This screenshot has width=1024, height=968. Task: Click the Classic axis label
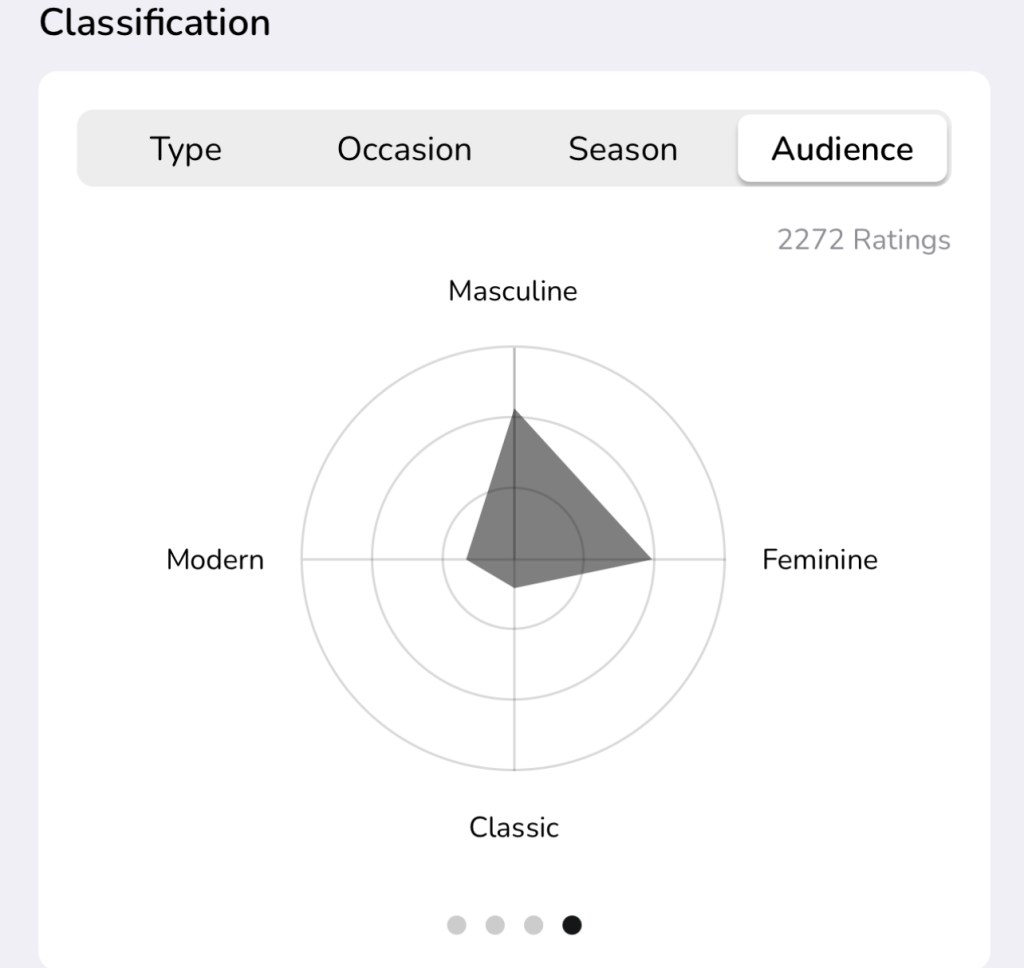(513, 827)
